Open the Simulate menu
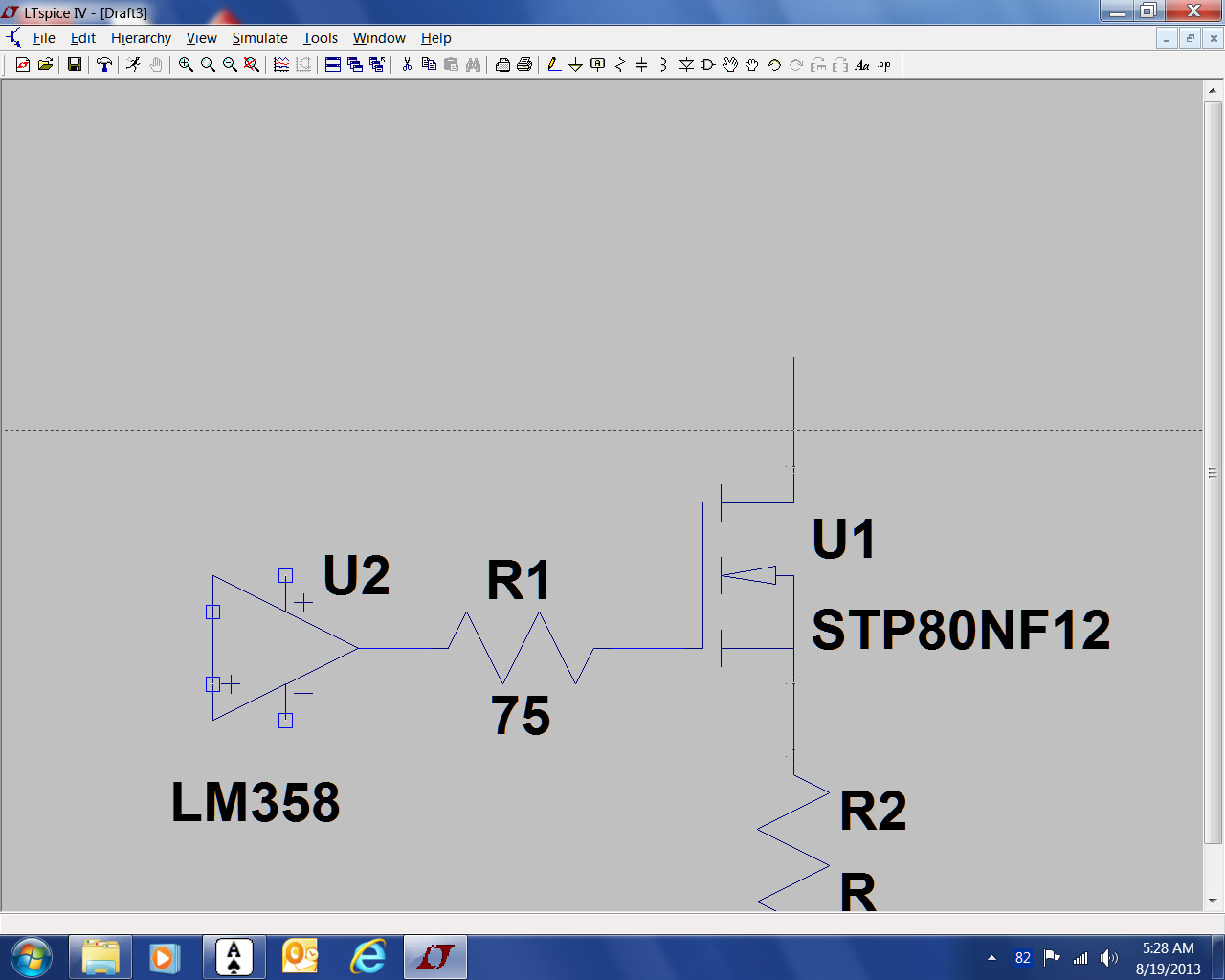 coord(259,38)
